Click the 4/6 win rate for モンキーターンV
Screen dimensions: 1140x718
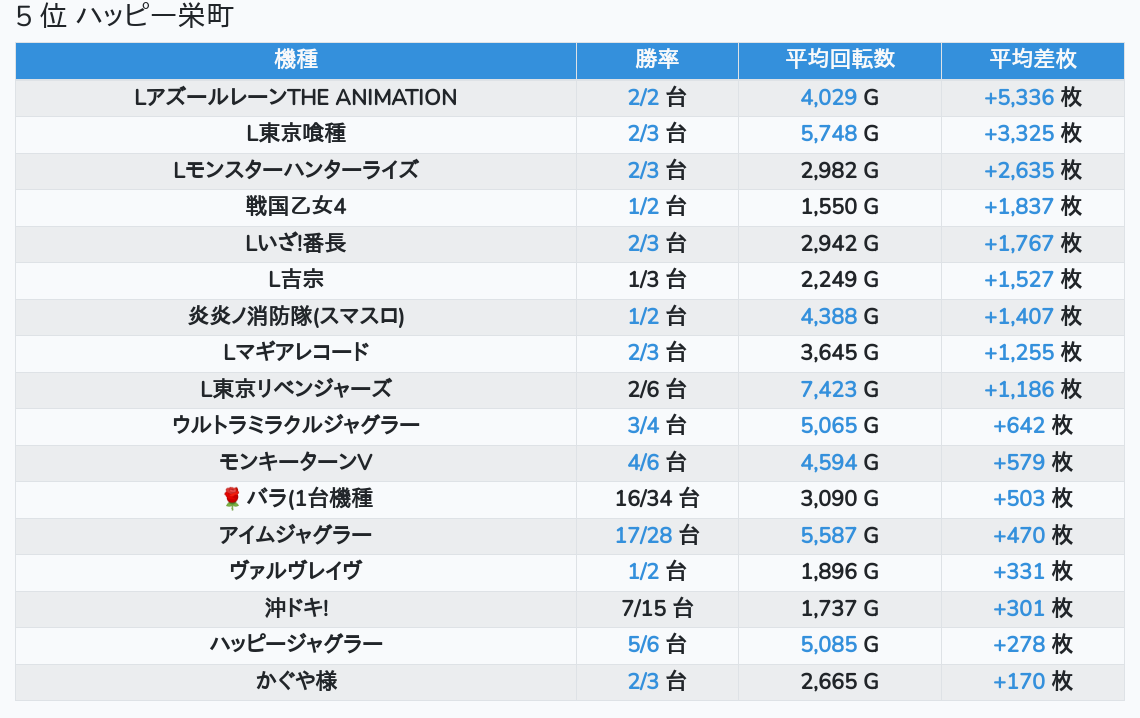(x=644, y=462)
